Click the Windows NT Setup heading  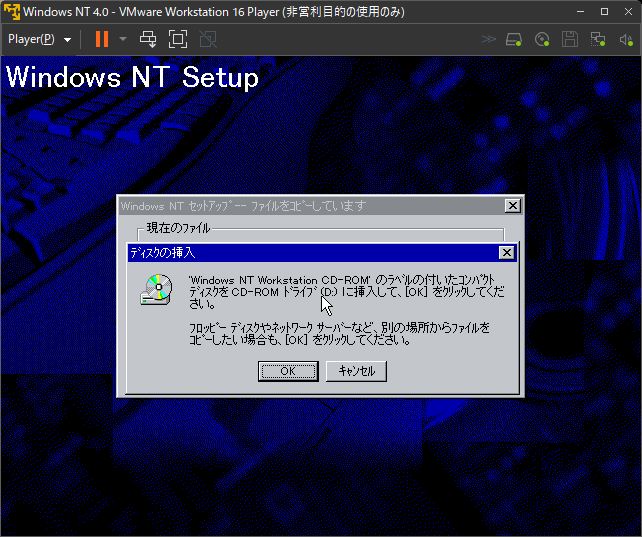click(132, 77)
